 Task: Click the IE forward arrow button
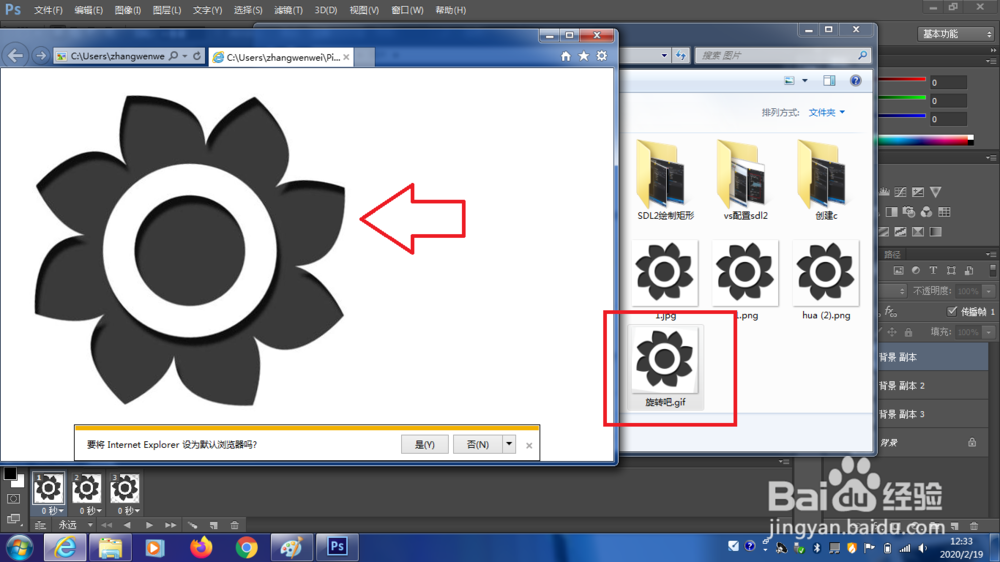40,56
